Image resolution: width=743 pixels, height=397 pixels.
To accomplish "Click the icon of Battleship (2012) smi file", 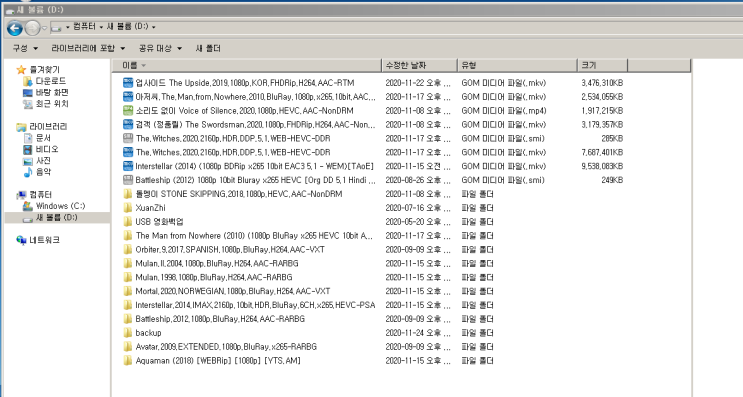I will [x=128, y=180].
